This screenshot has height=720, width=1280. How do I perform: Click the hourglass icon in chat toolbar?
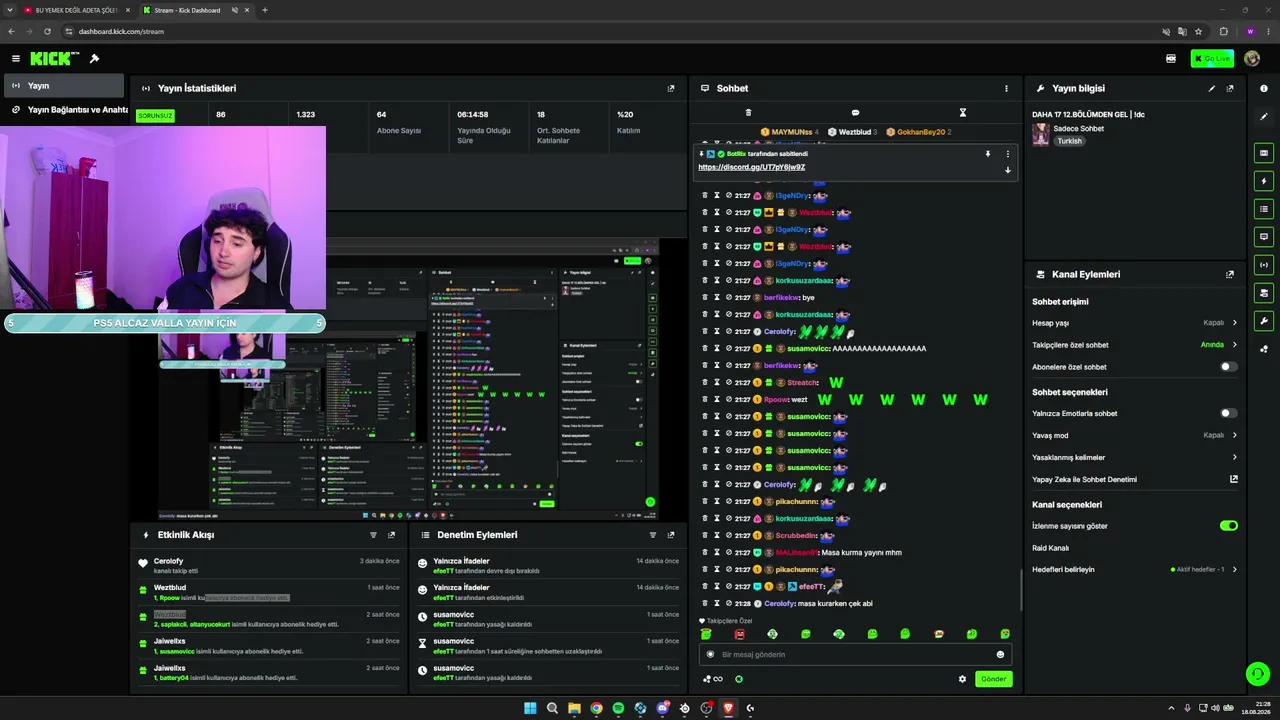click(x=962, y=113)
